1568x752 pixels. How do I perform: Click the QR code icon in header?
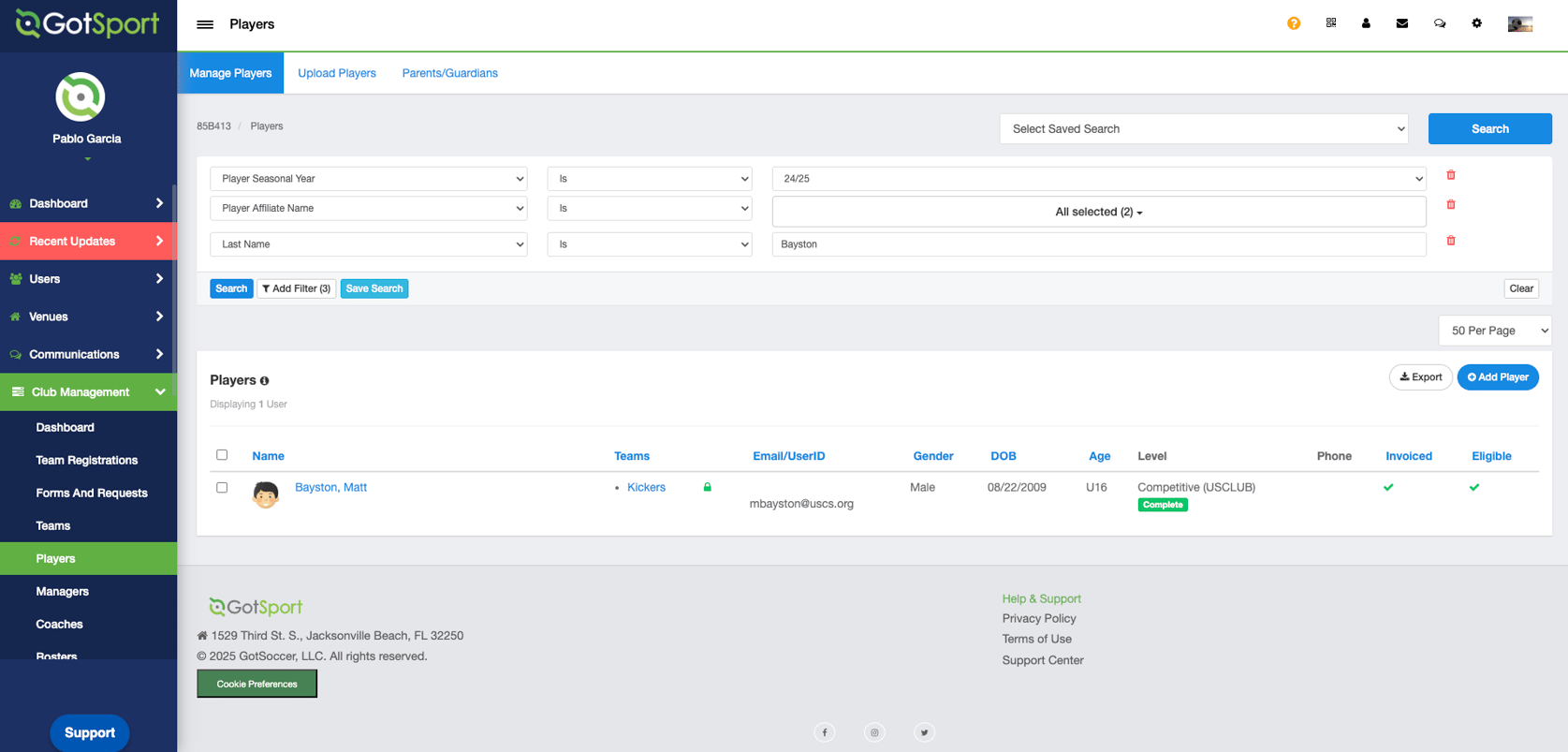1331,23
